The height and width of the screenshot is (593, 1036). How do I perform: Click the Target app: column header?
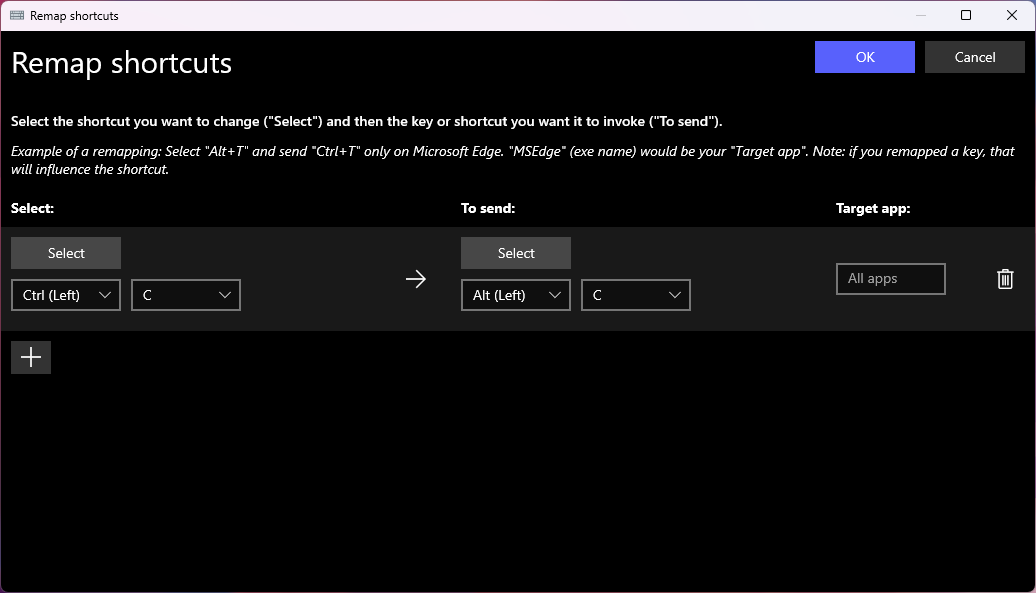874,208
